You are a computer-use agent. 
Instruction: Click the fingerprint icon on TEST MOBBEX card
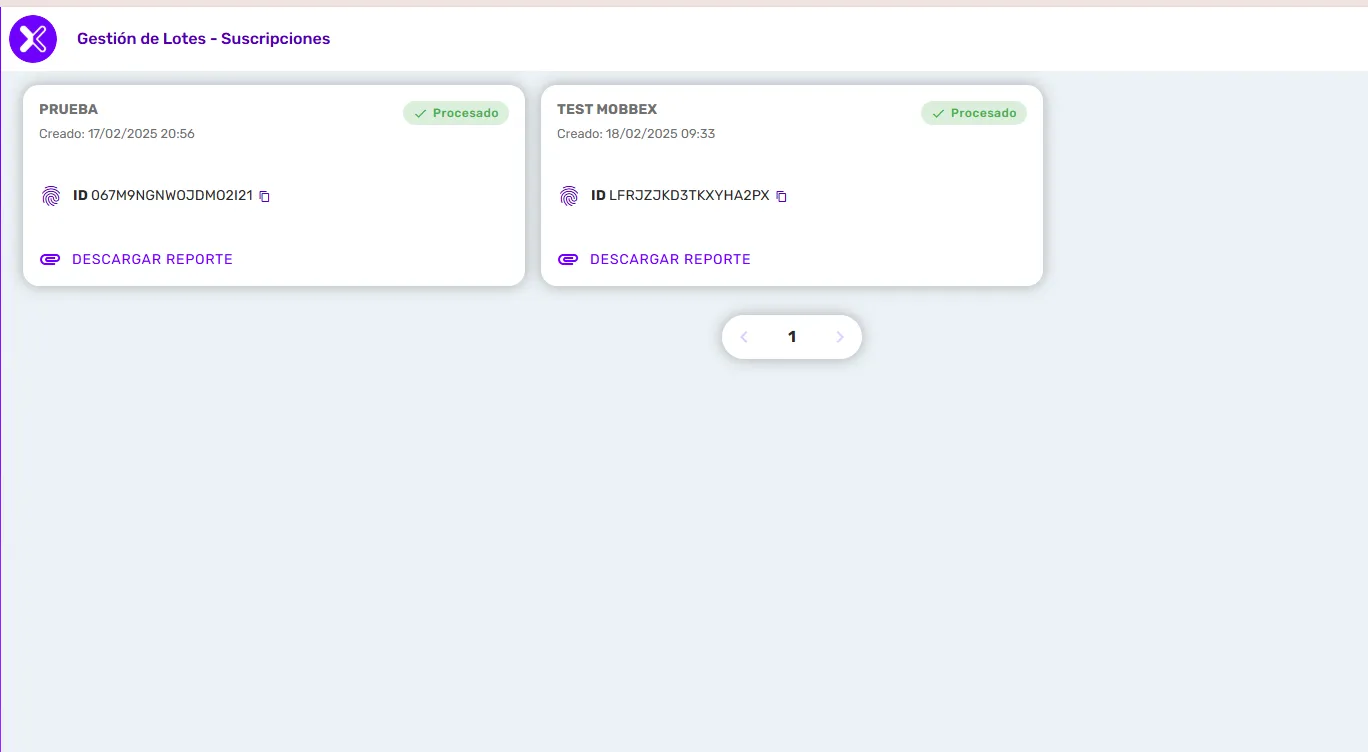click(569, 196)
